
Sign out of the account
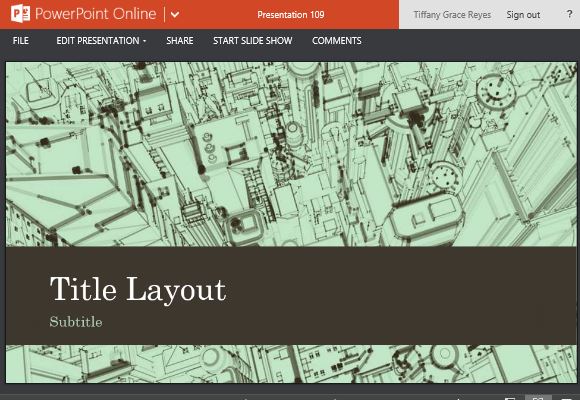(x=523, y=15)
